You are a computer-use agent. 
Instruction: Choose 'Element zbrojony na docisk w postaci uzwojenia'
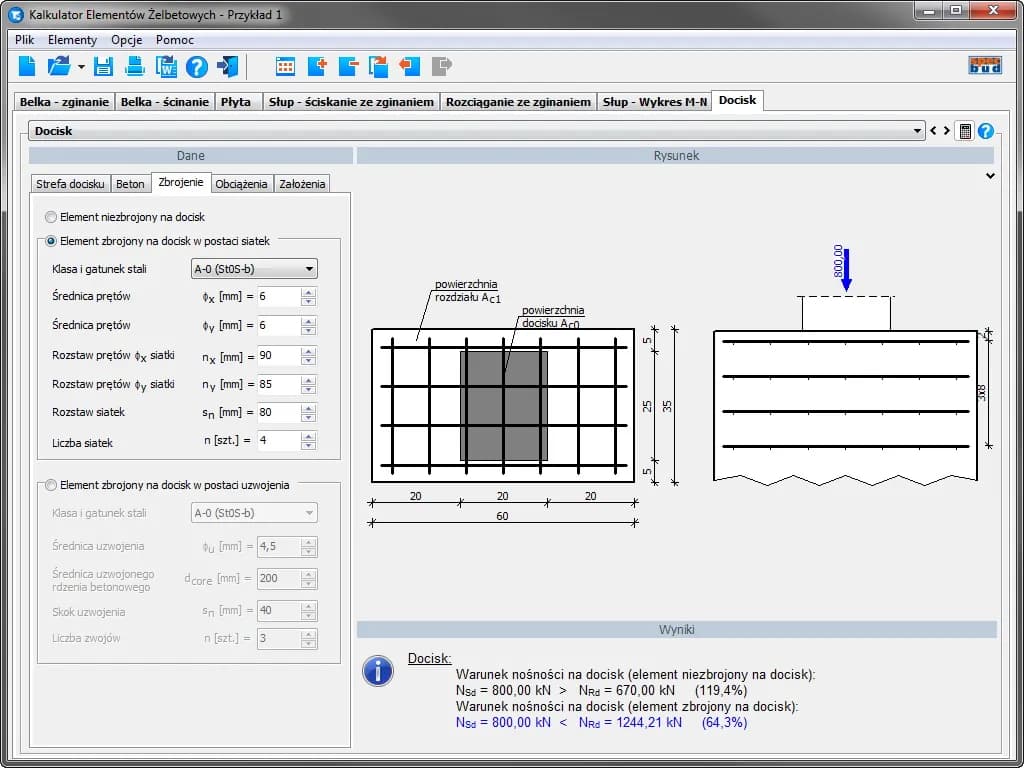[51, 485]
